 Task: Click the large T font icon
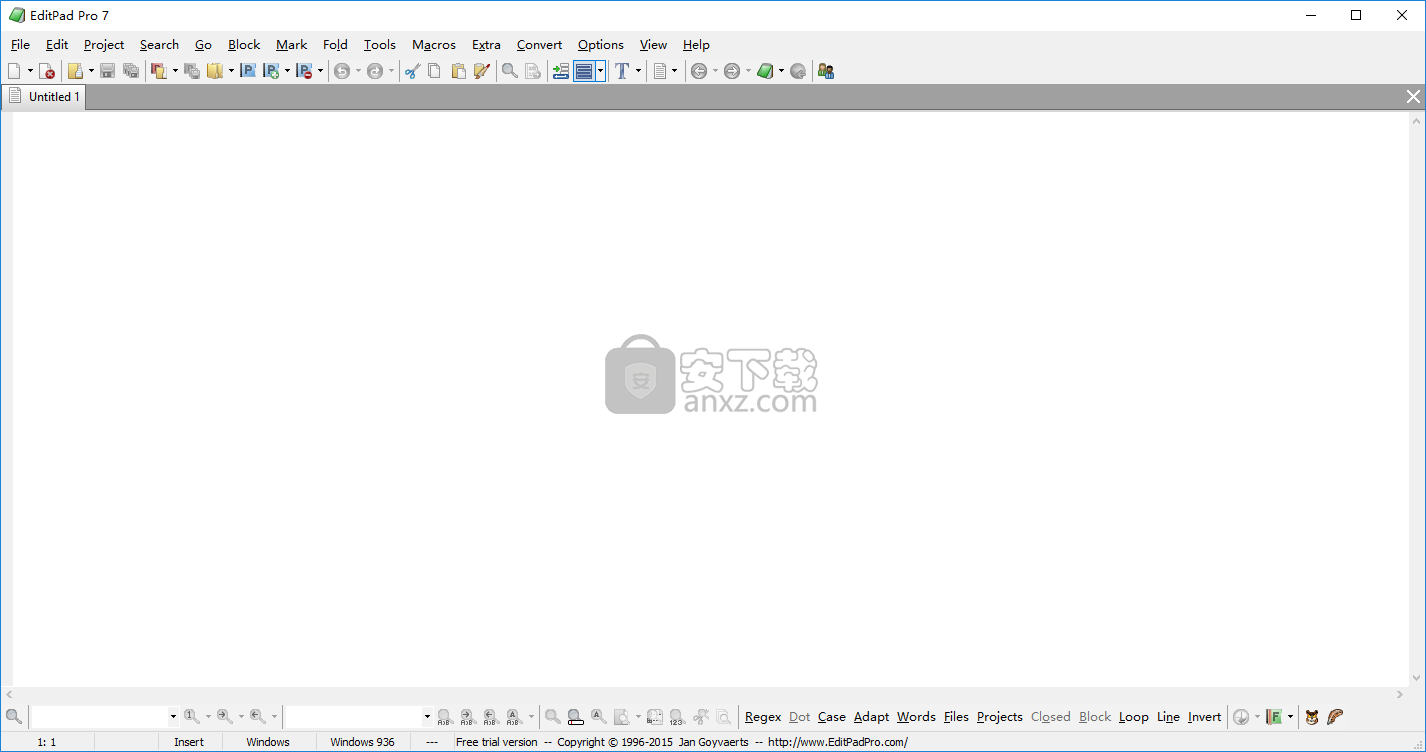(622, 71)
